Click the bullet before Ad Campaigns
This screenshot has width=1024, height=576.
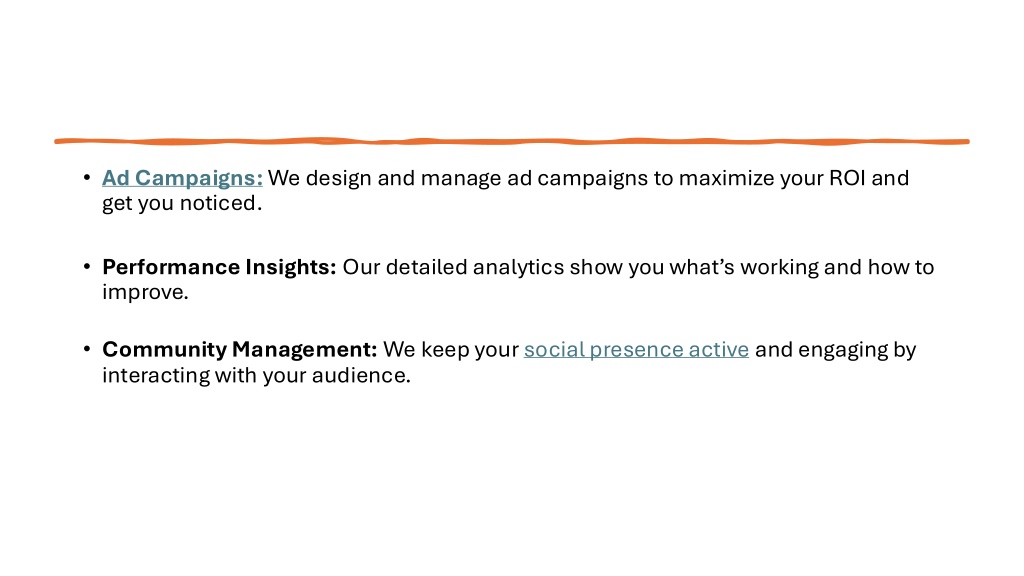coord(87,177)
